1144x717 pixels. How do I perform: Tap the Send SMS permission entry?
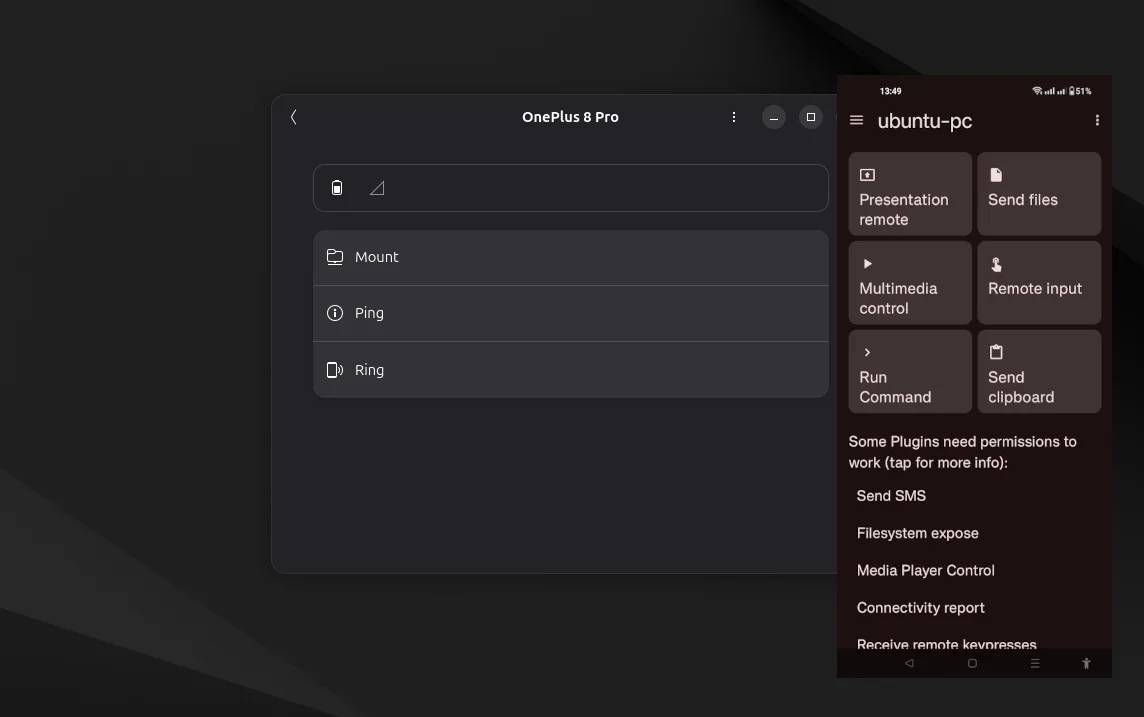click(x=891, y=495)
